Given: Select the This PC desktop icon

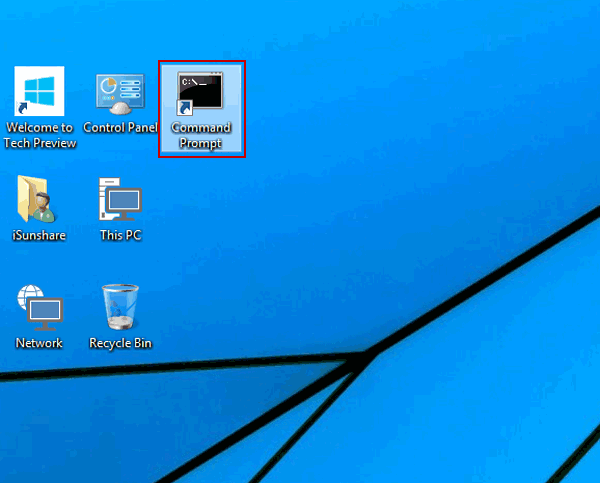Looking at the screenshot, I should click(x=120, y=199).
